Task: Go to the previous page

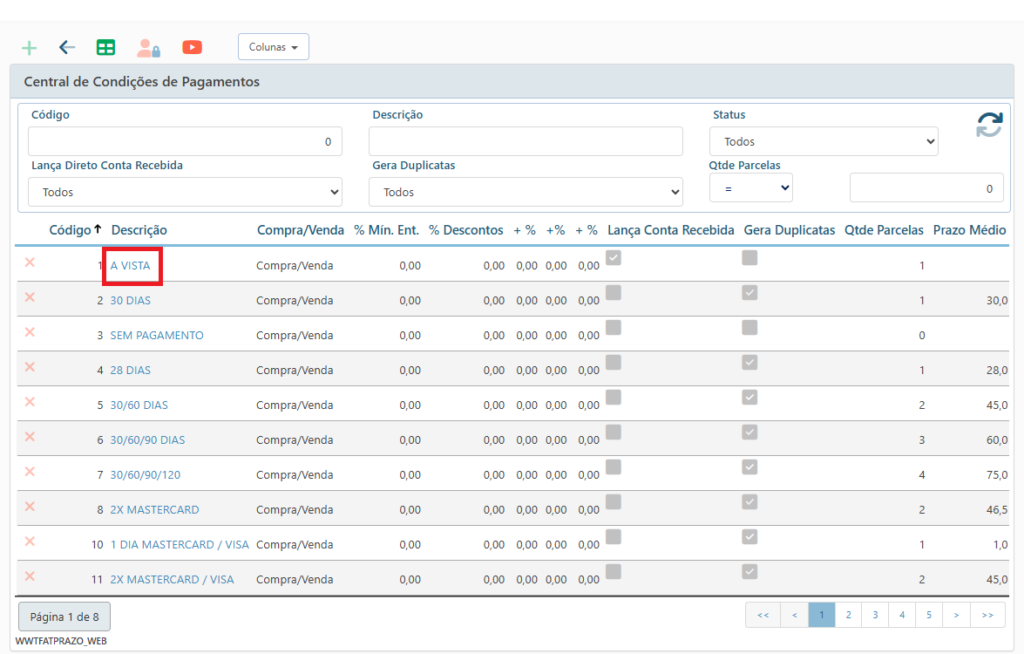Action: (x=794, y=615)
